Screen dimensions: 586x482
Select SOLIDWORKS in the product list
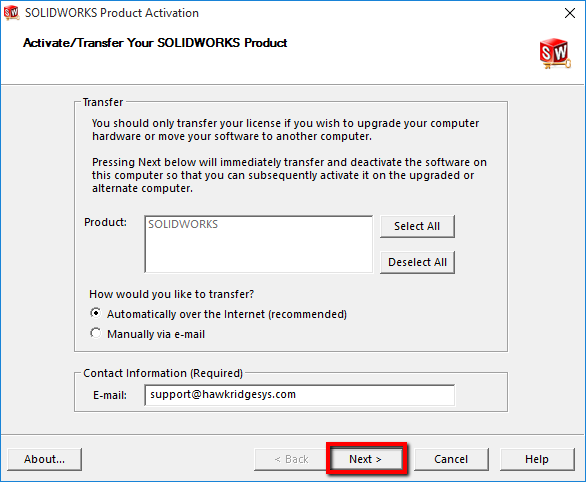(183, 224)
